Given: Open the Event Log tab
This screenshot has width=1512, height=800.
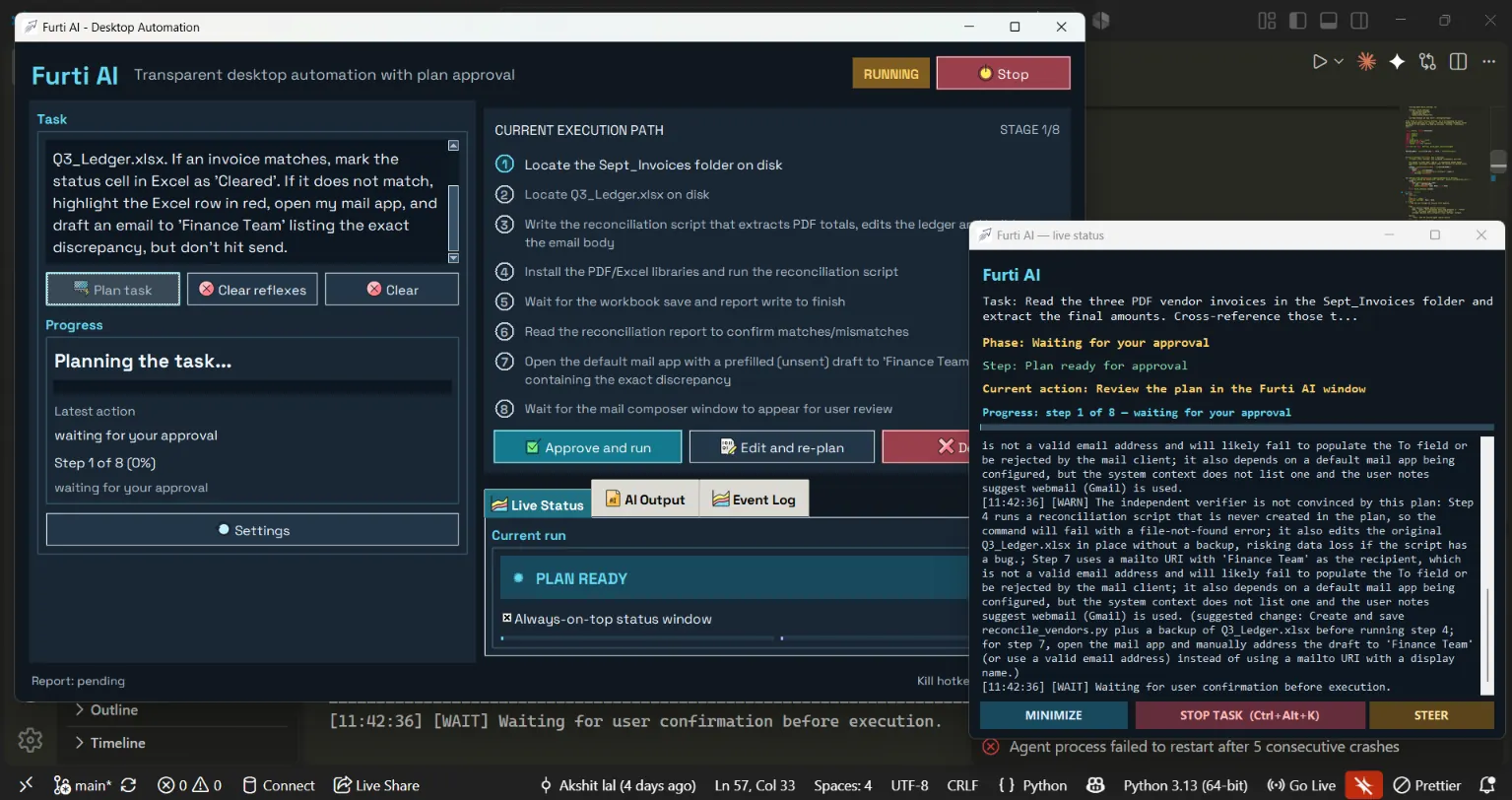Looking at the screenshot, I should (754, 499).
